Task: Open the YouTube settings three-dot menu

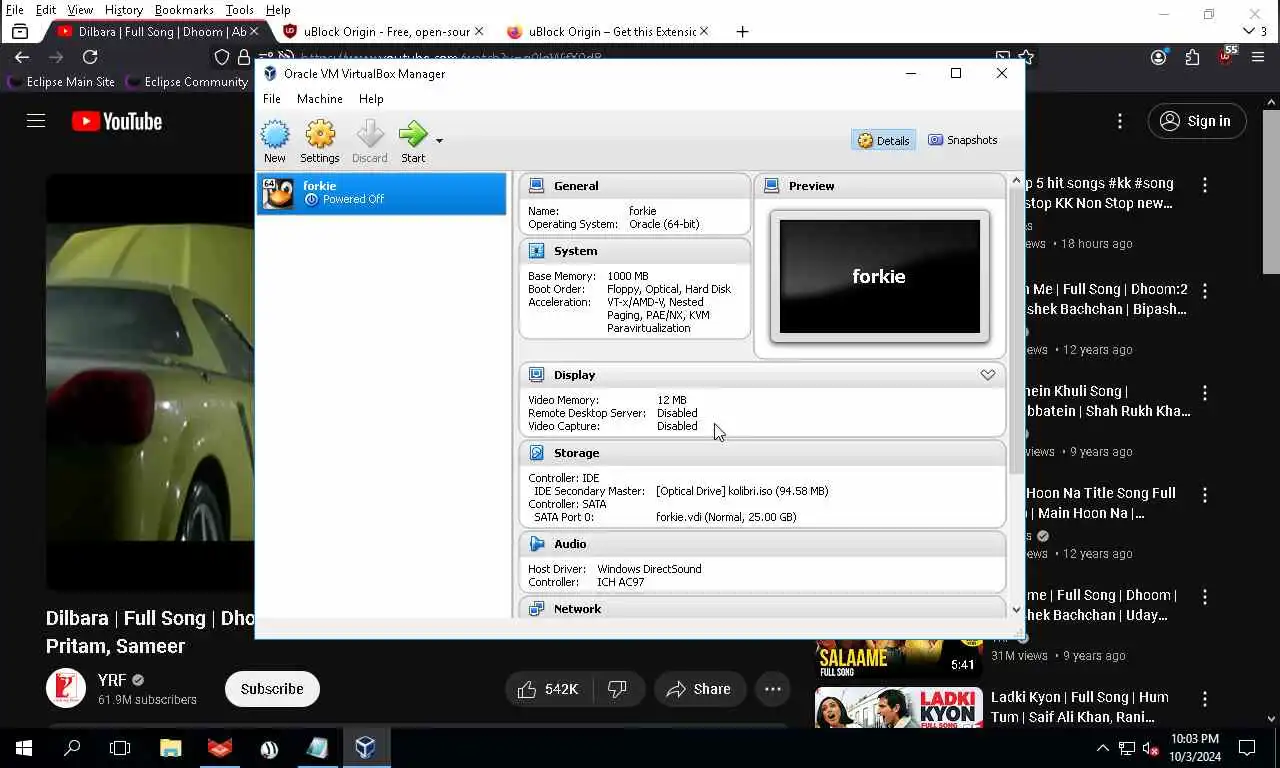Action: point(1120,121)
